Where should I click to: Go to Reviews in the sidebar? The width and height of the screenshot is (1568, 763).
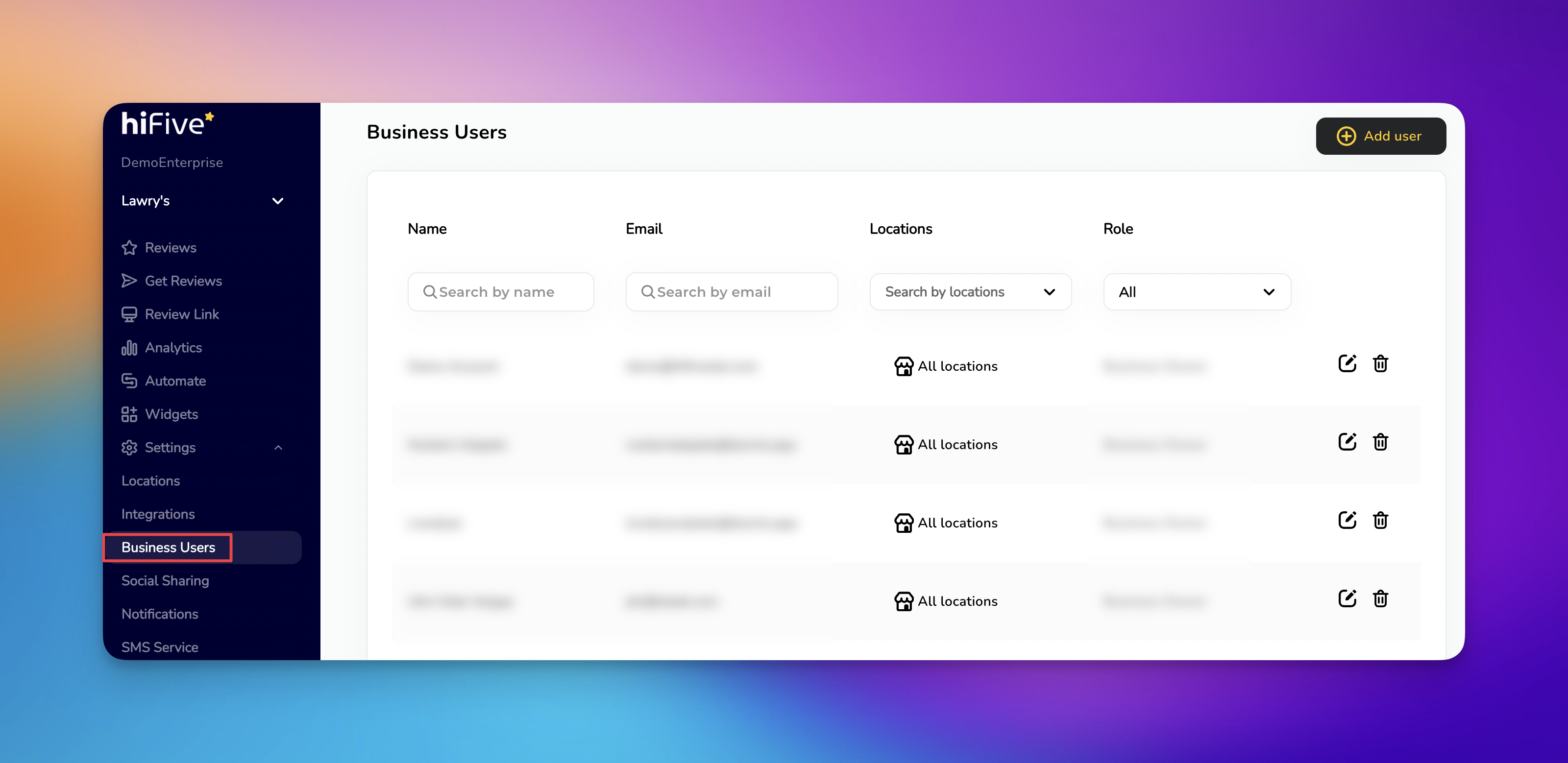[170, 248]
